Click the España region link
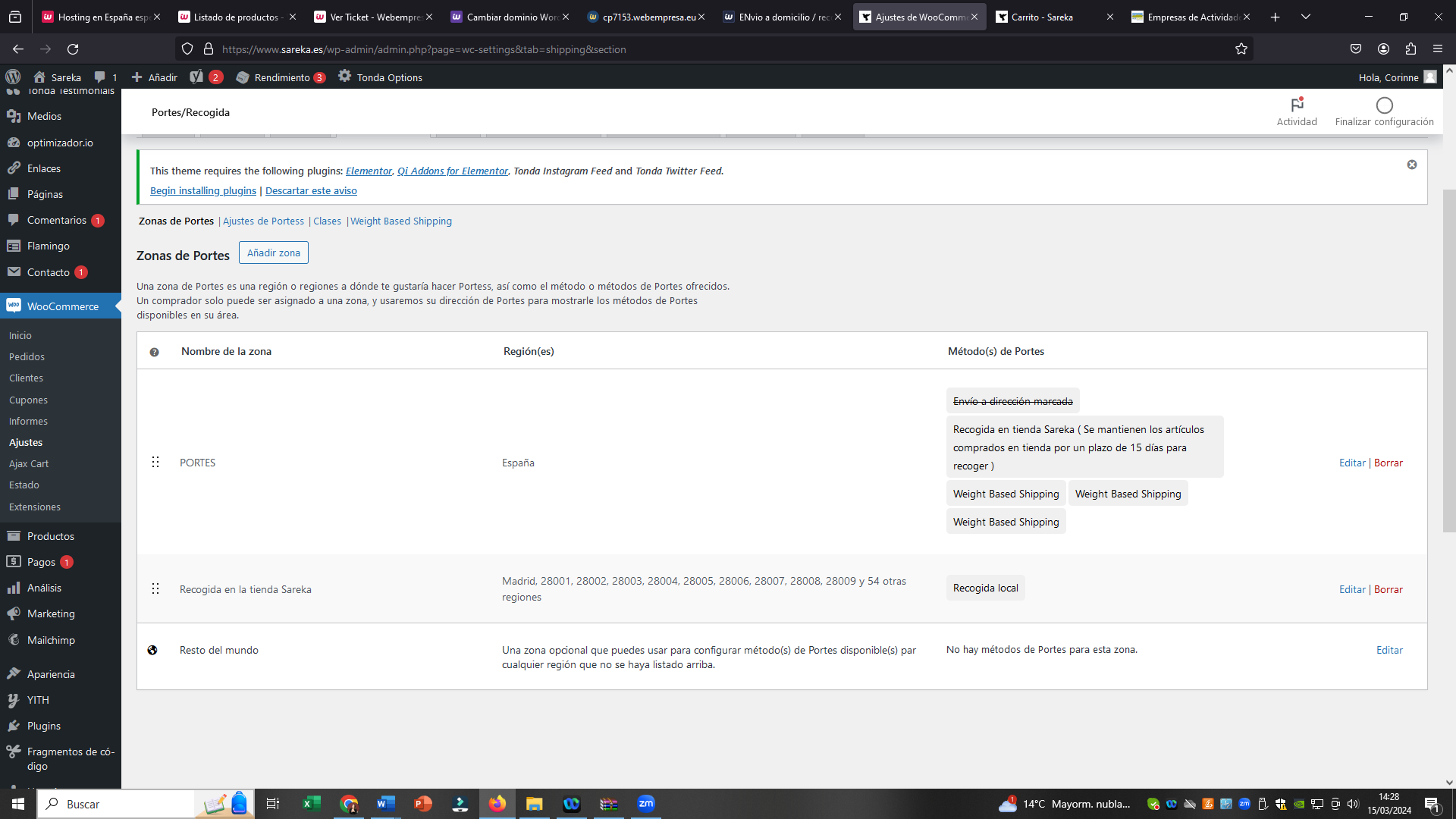 coord(518,463)
